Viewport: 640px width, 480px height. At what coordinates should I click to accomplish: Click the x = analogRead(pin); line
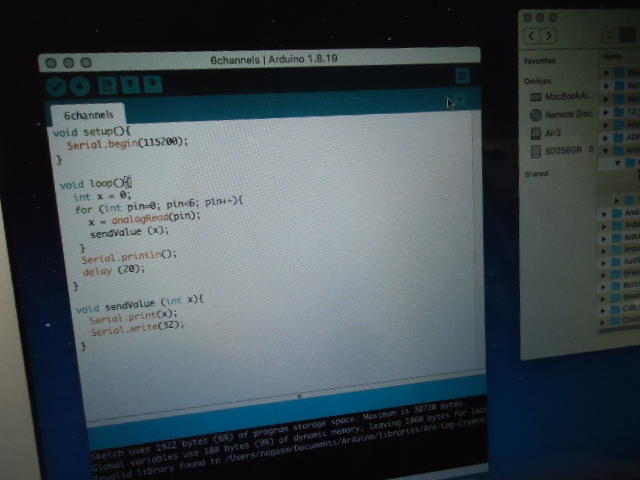pos(144,219)
